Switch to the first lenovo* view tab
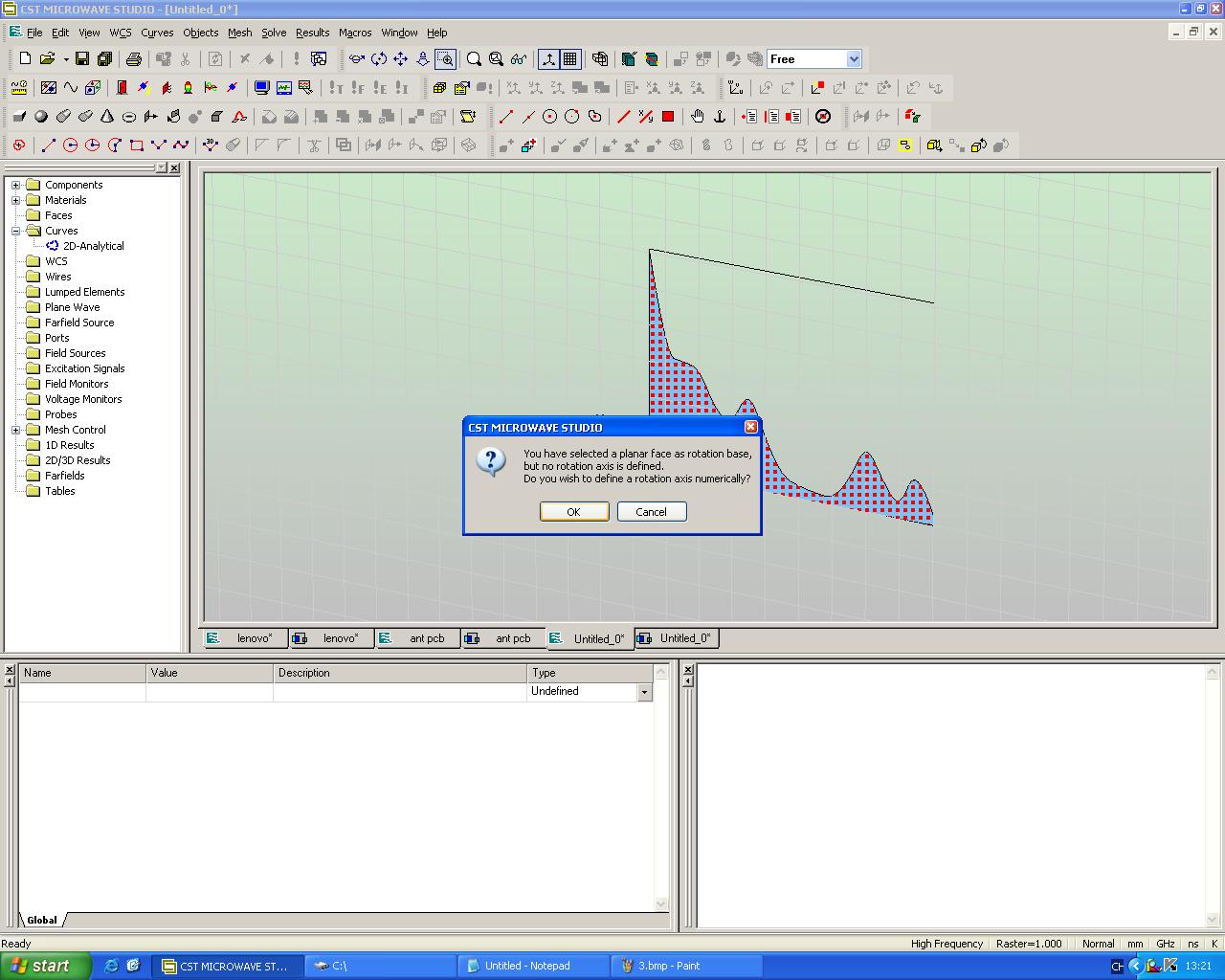1225x980 pixels. tap(244, 638)
